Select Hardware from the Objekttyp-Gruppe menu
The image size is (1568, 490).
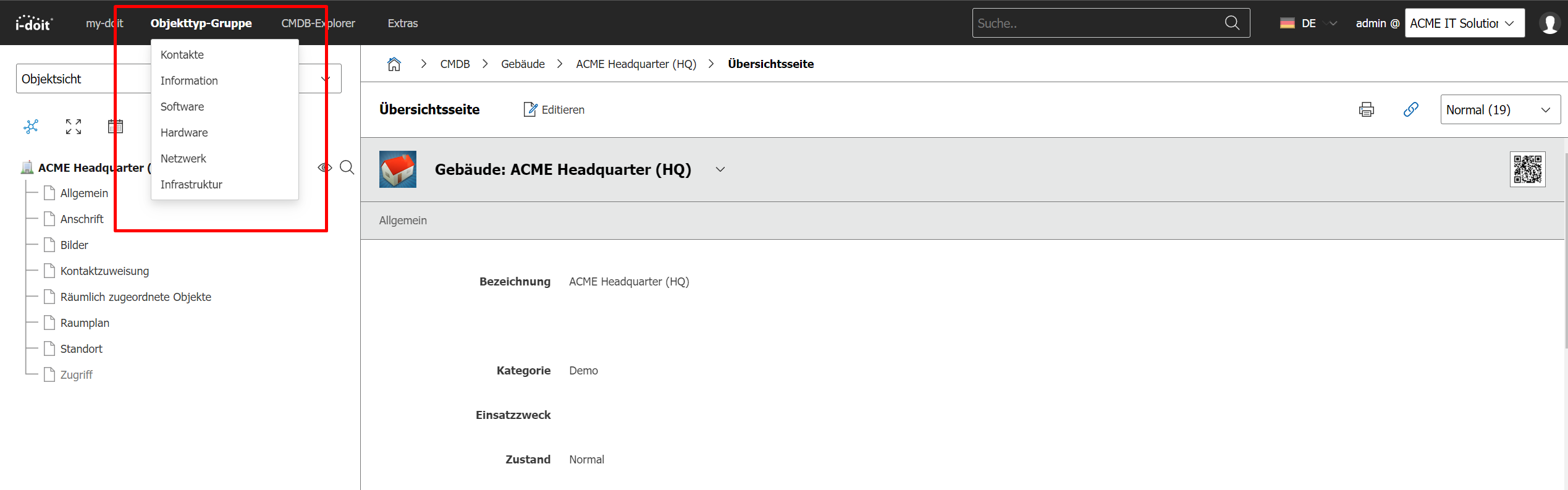pos(184,133)
